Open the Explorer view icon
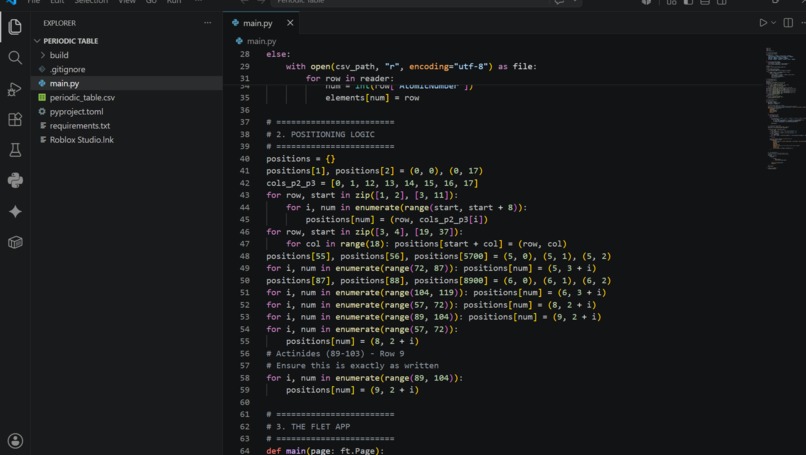 [x=15, y=26]
